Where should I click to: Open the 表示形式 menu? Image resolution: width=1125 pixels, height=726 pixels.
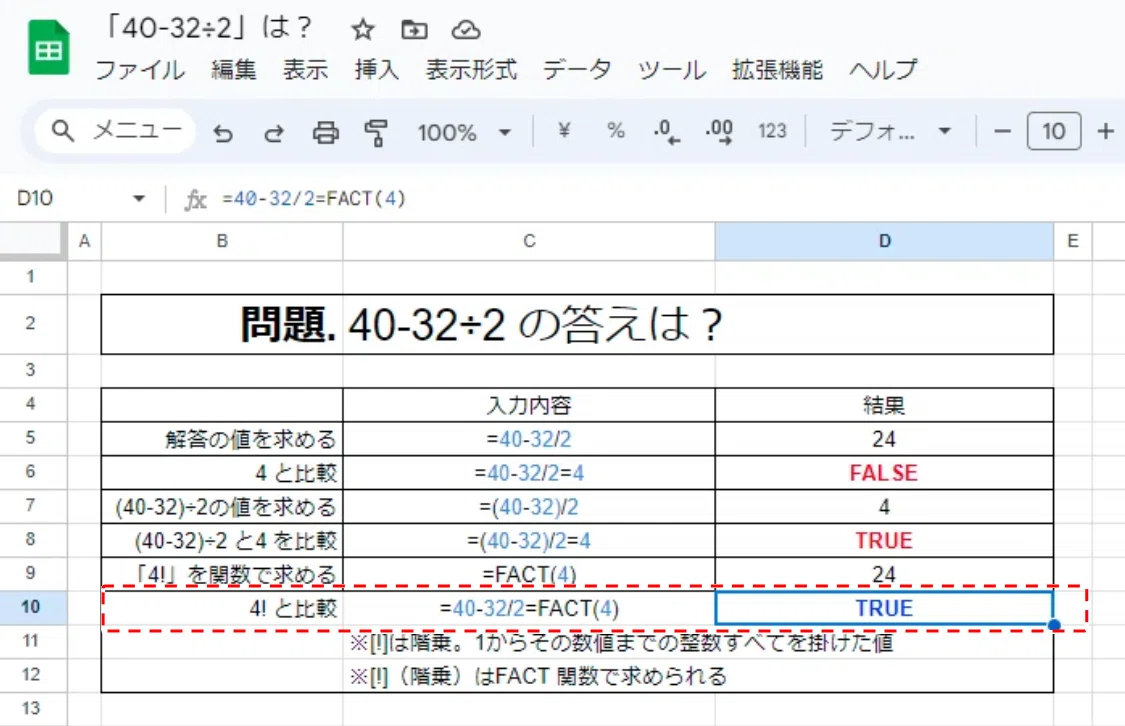click(471, 70)
